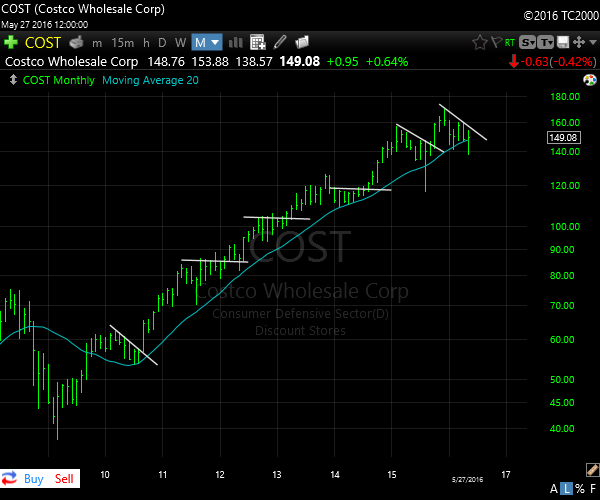Click the high price 153.88 value
The image size is (600, 500).
pos(210,62)
